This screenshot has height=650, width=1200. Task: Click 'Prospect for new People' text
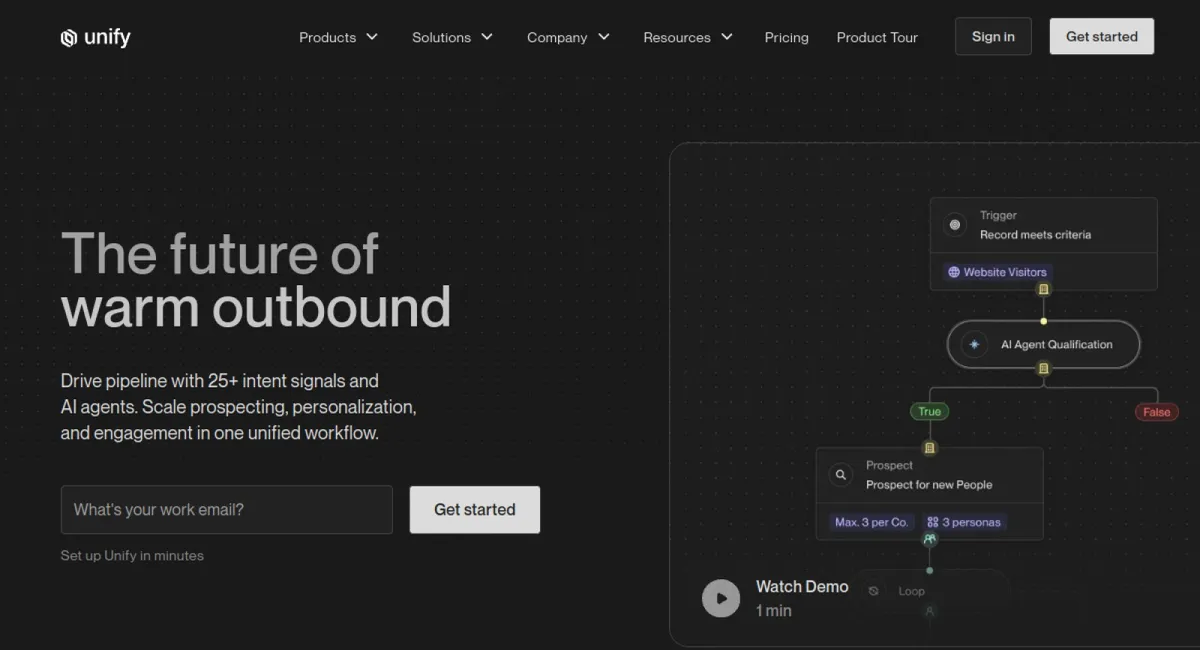(x=929, y=485)
